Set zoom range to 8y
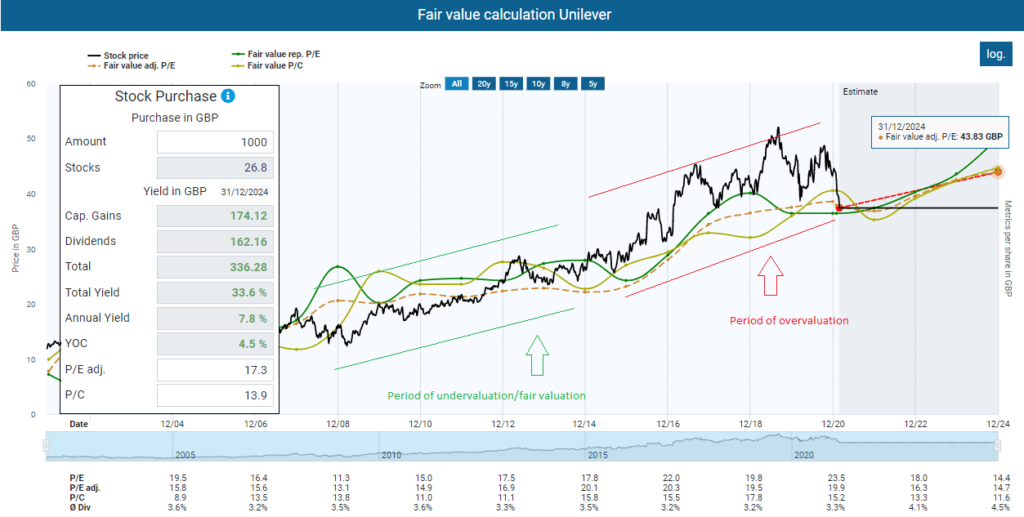The width and height of the screenshot is (1024, 517). 566,84
